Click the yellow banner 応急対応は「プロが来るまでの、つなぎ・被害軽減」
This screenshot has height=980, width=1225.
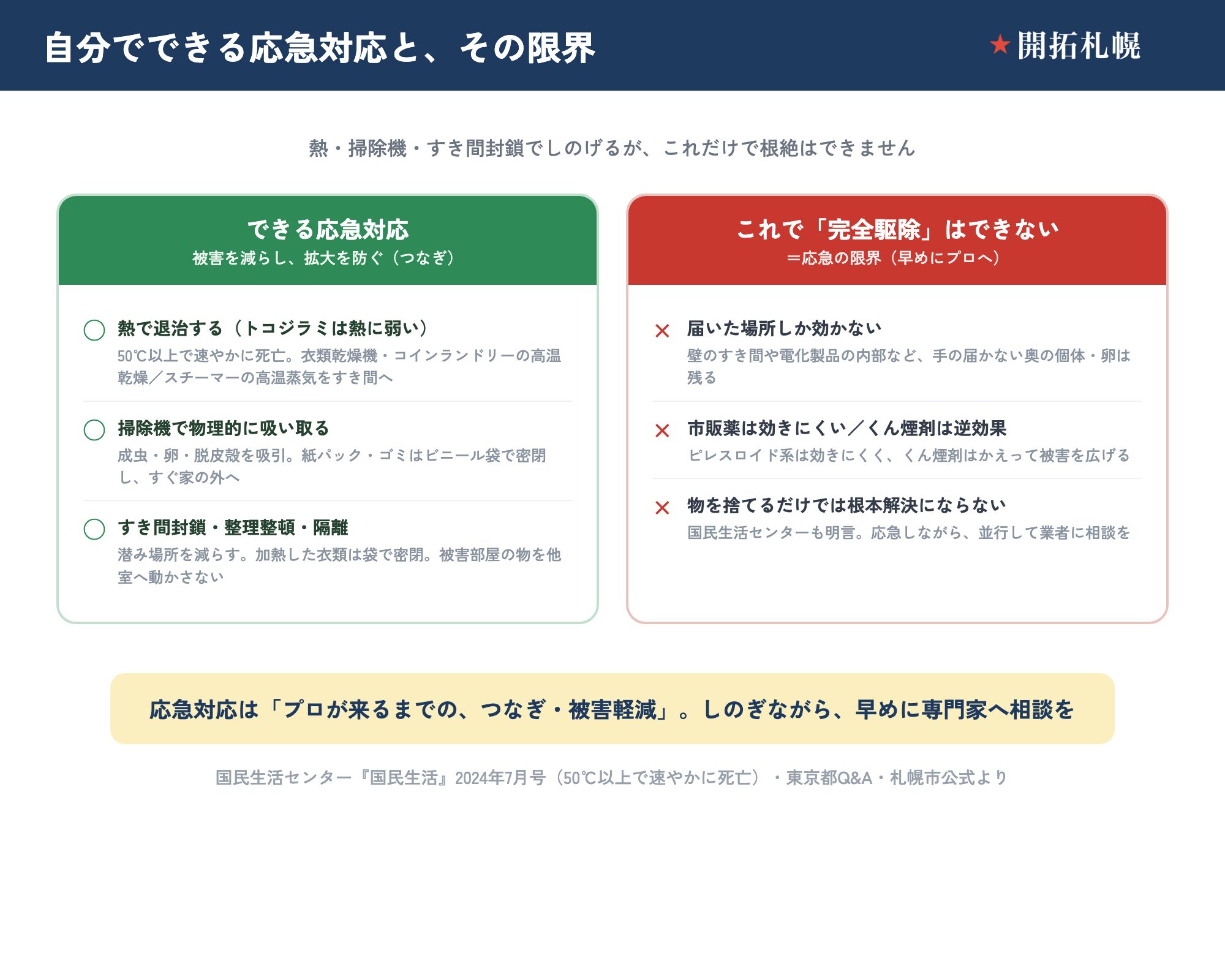tap(612, 709)
